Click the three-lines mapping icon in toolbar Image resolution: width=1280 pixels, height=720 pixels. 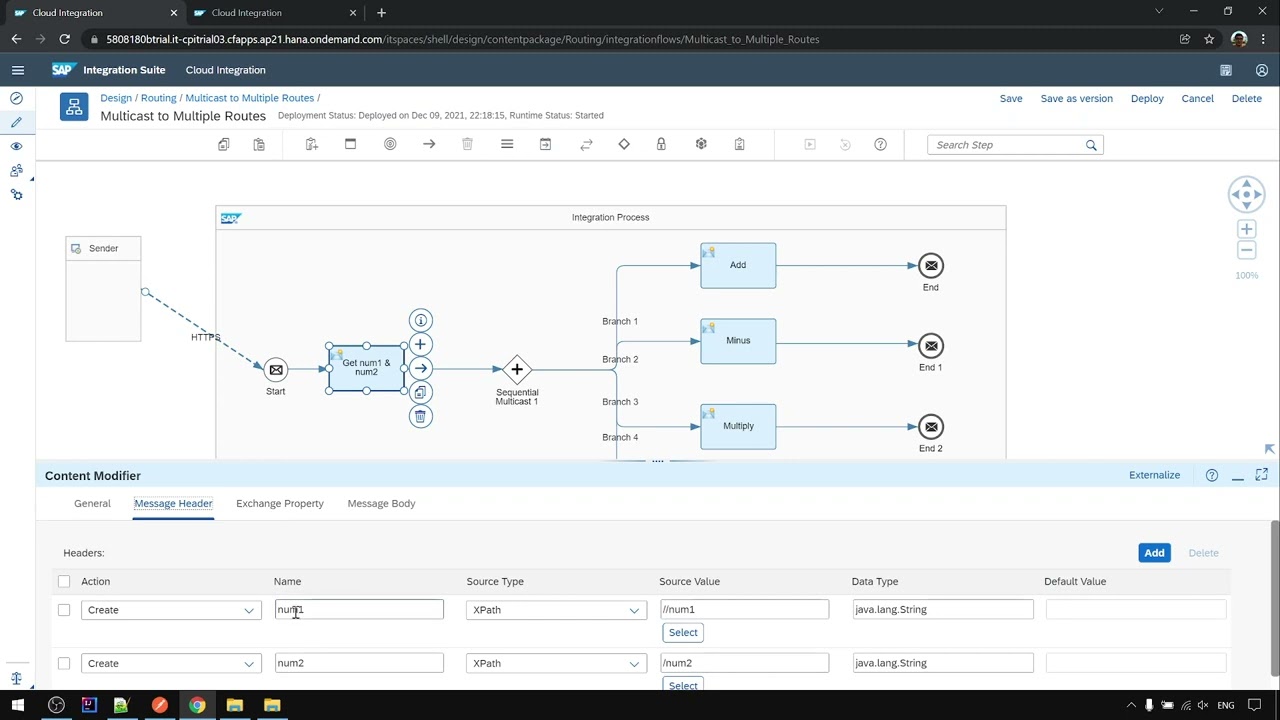pos(507,145)
